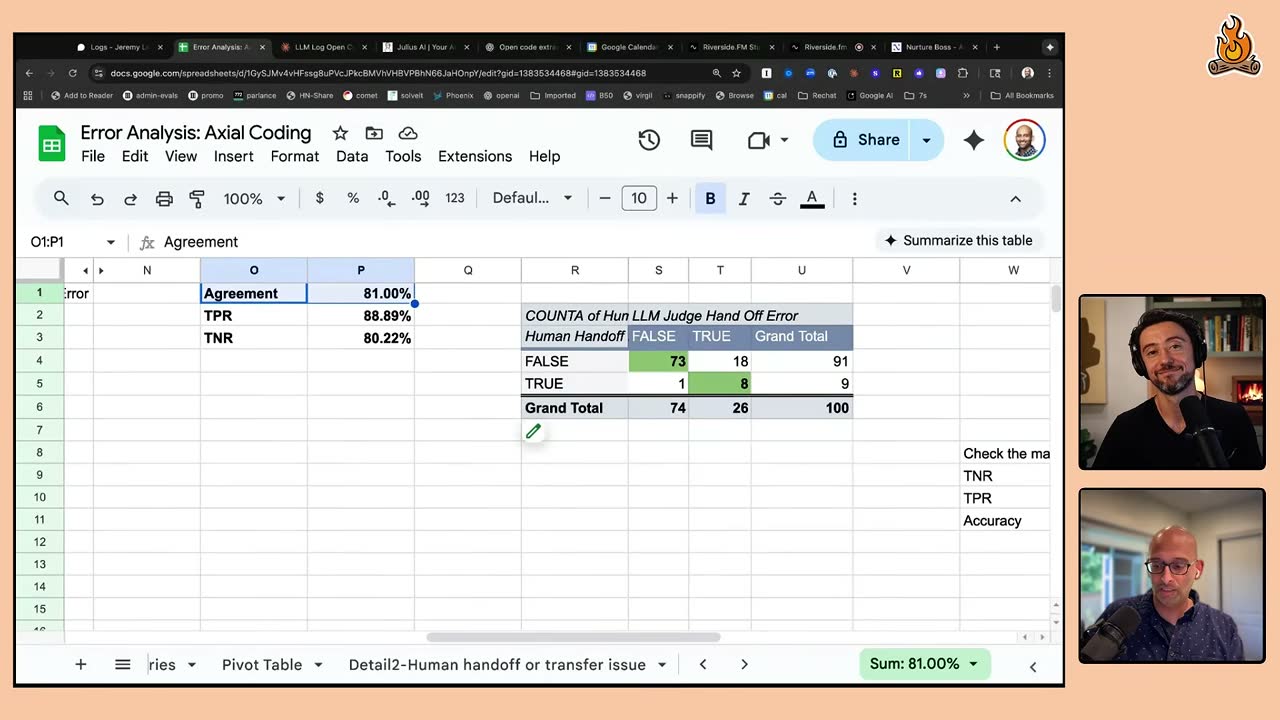Click the browser address bar URL
Image resolution: width=1280 pixels, height=720 pixels.
click(x=378, y=73)
